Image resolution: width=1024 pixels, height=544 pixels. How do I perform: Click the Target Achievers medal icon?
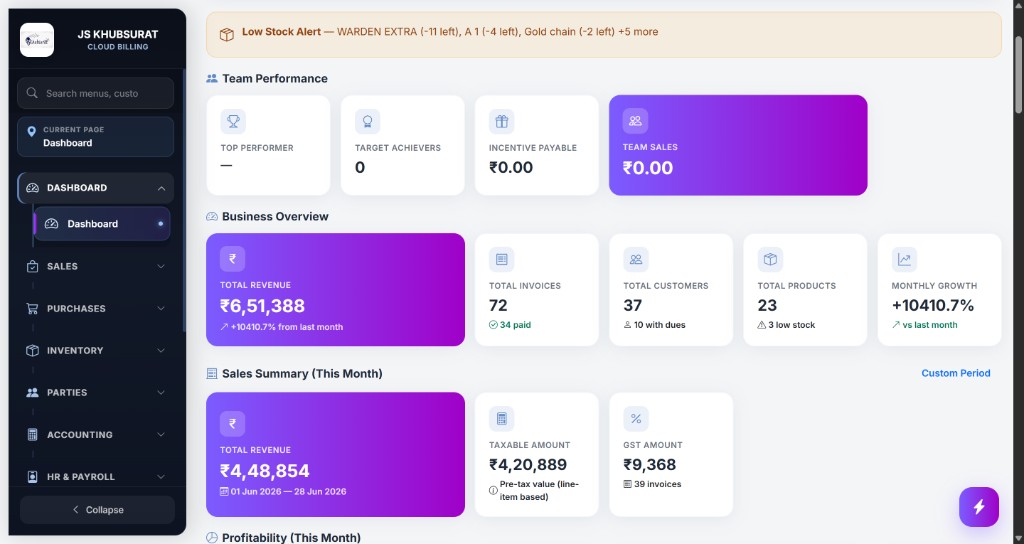(x=368, y=121)
